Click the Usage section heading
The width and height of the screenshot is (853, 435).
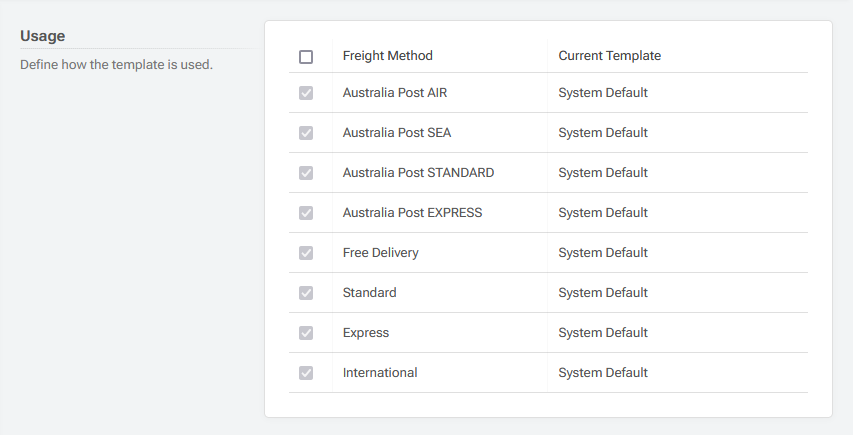pos(42,36)
